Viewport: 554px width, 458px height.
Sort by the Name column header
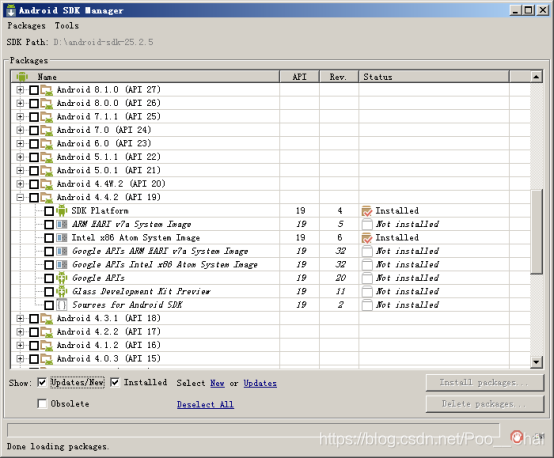(145, 77)
